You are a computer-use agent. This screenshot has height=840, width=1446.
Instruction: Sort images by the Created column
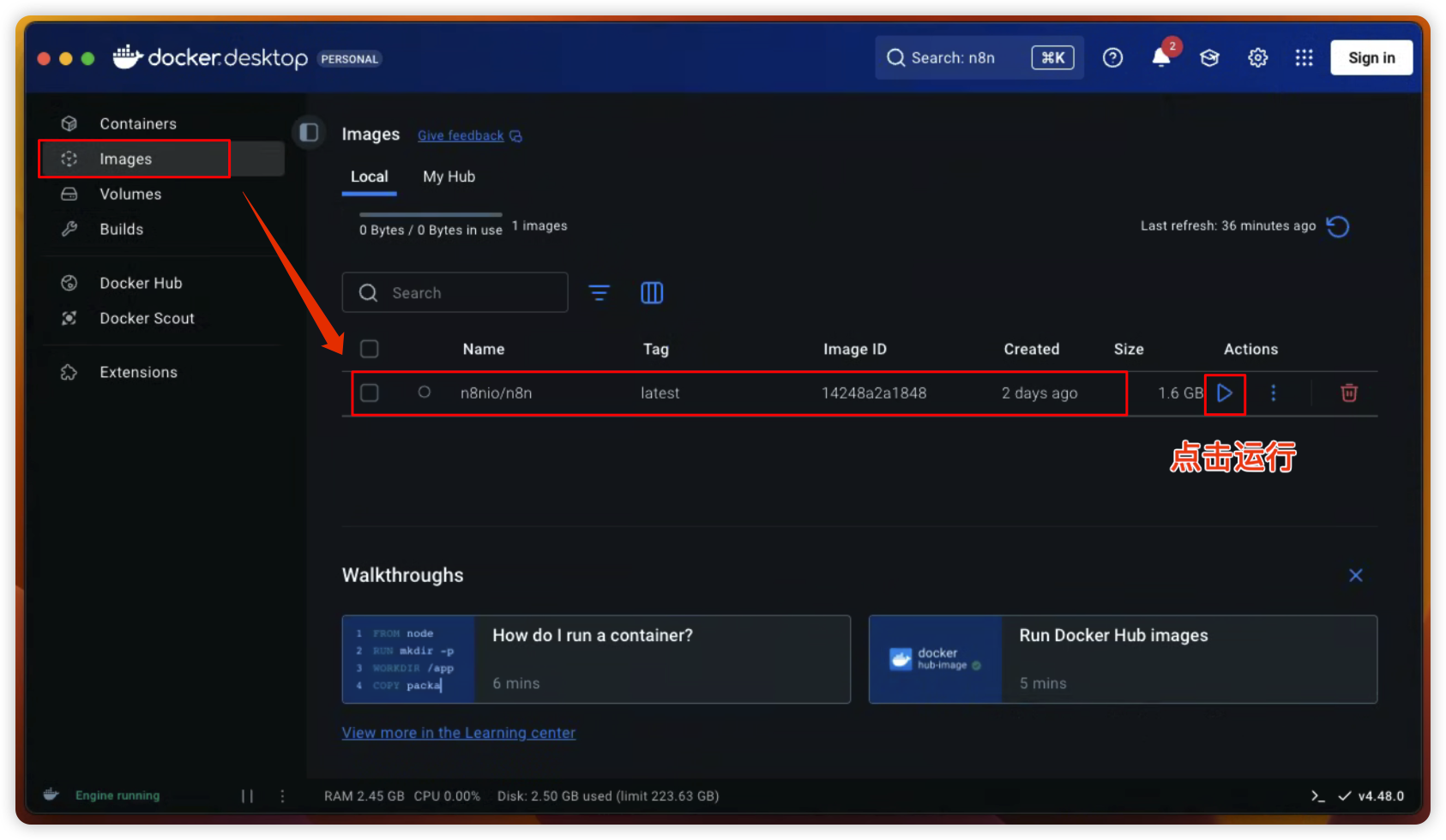[1032, 349]
